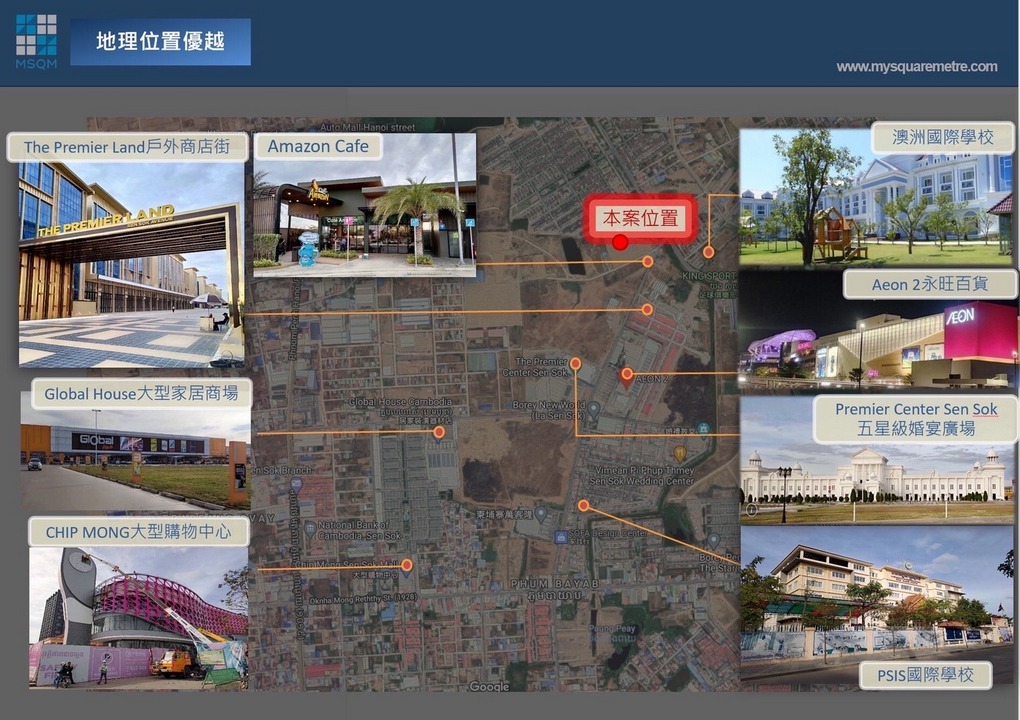Screen dimensions: 1020x720
Task: Click the red AEON 2 map pin
Action: click(626, 377)
